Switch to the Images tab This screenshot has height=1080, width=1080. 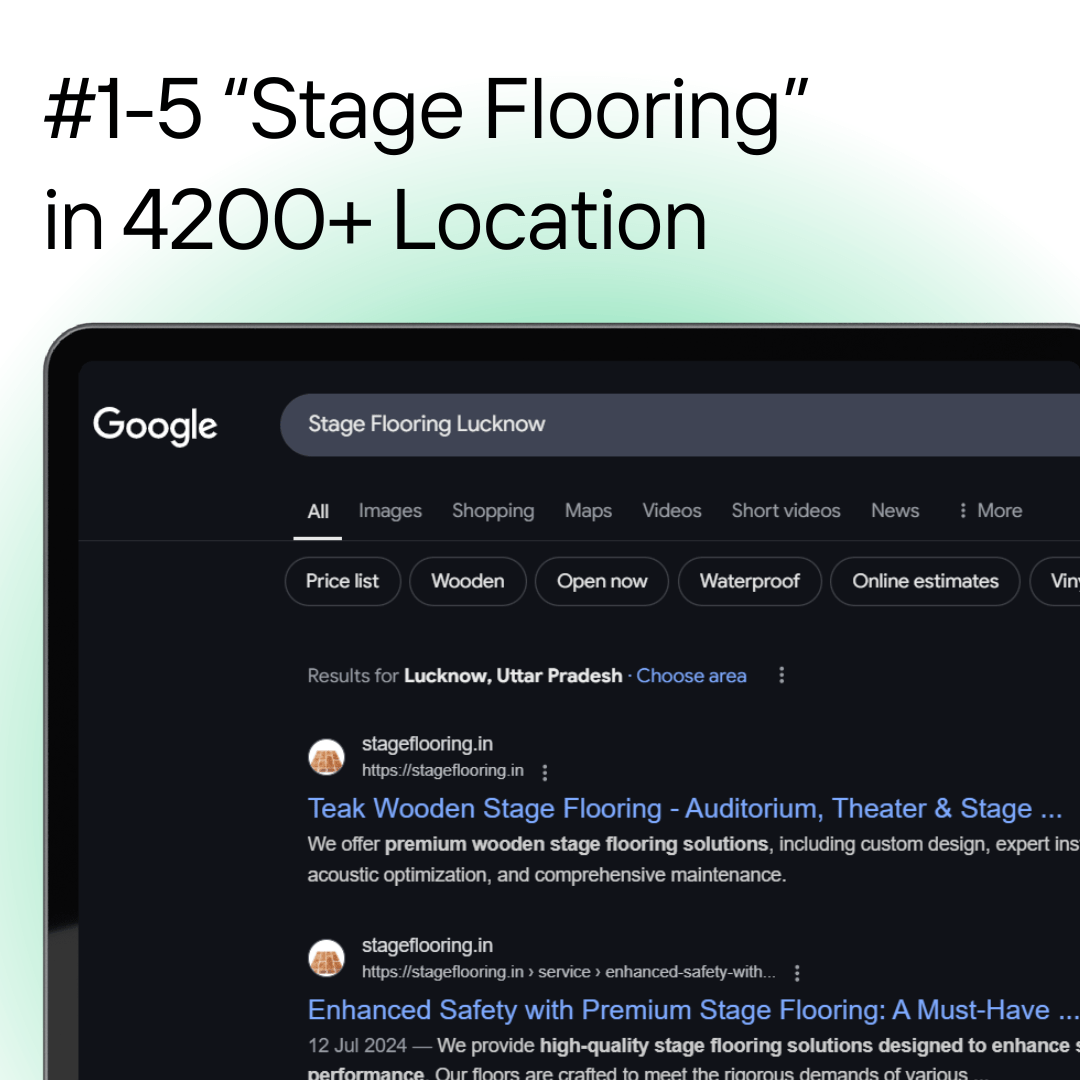pos(390,510)
